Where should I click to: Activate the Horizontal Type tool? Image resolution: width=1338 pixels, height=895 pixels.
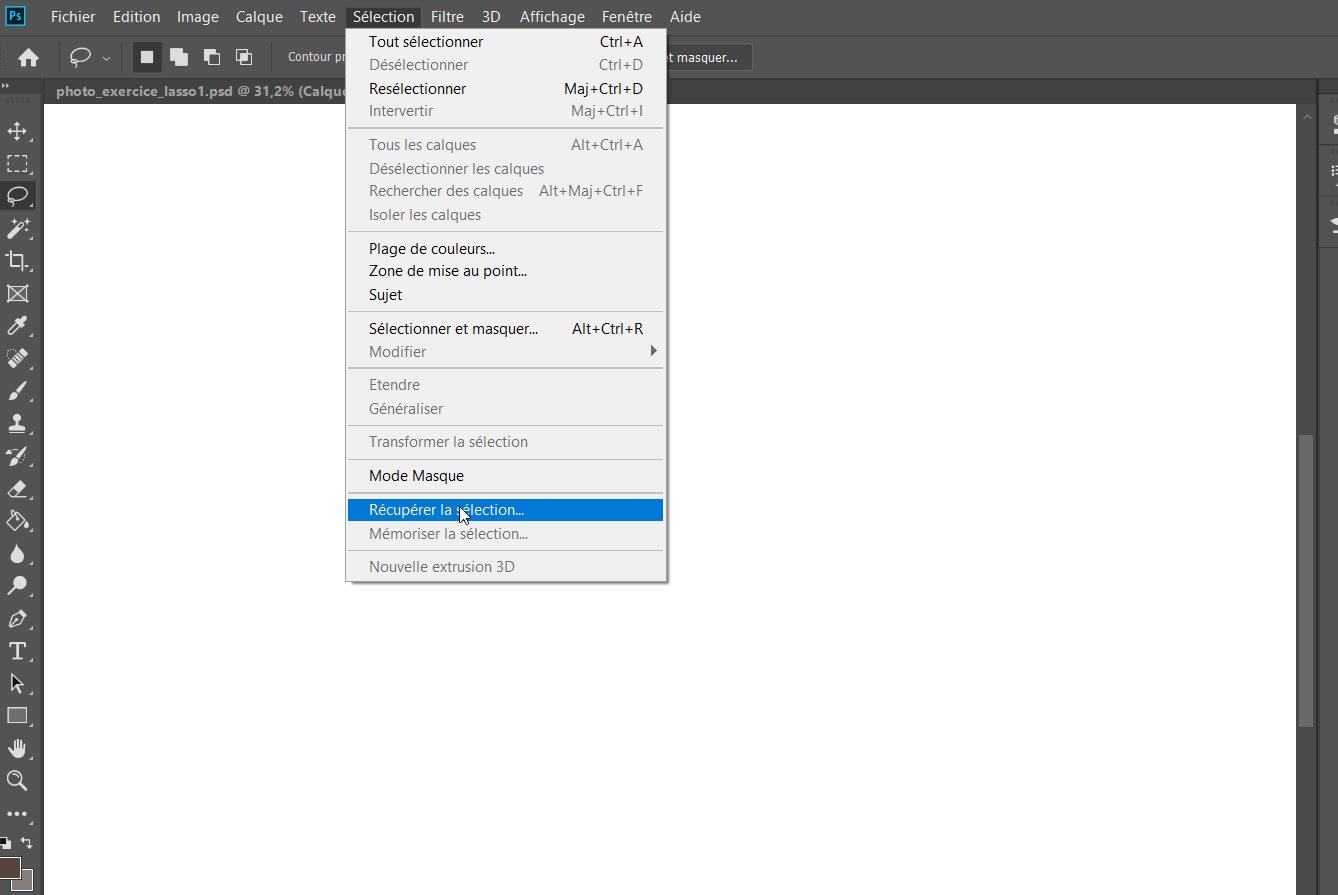point(17,651)
